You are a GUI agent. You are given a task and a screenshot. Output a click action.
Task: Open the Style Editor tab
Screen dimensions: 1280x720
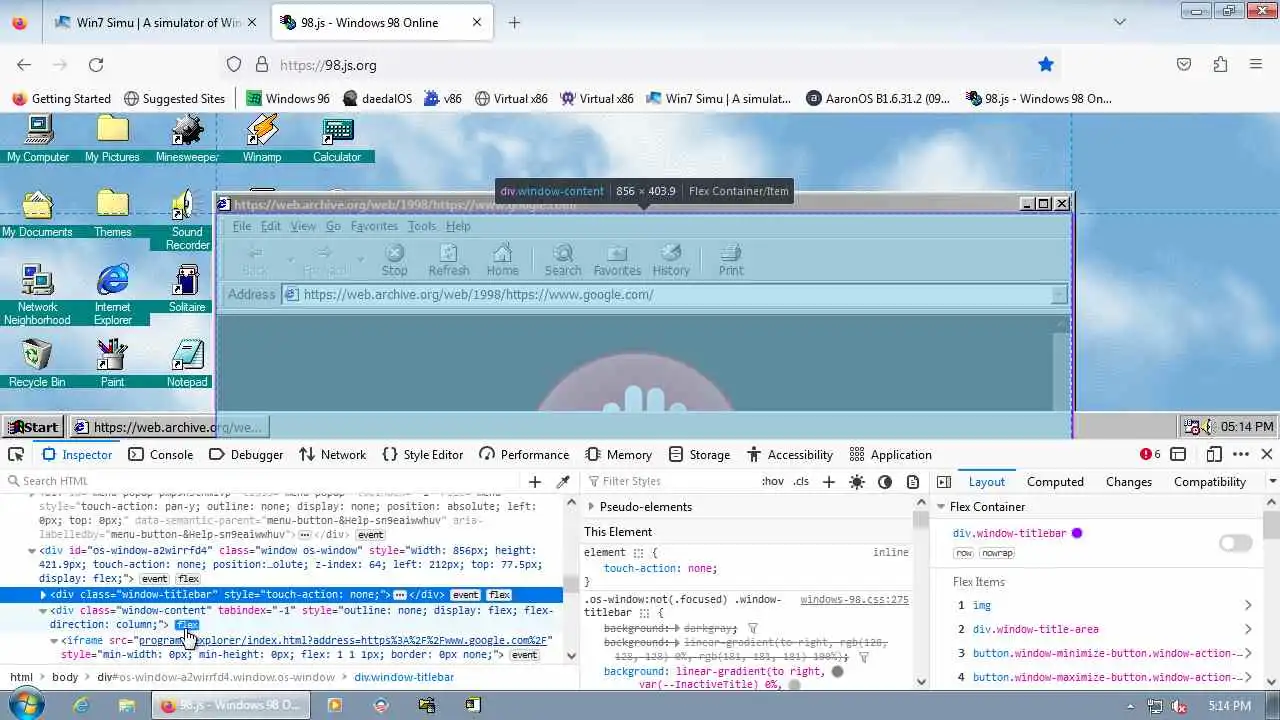click(423, 454)
